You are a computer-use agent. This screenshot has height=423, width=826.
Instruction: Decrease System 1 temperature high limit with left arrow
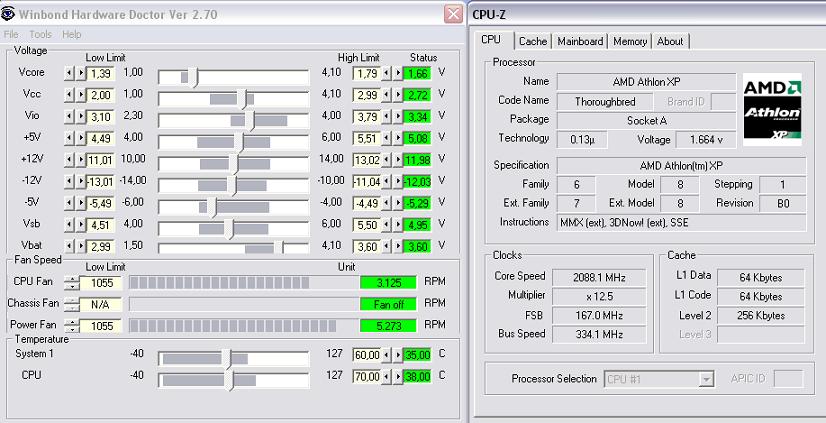pyautogui.click(x=386, y=355)
